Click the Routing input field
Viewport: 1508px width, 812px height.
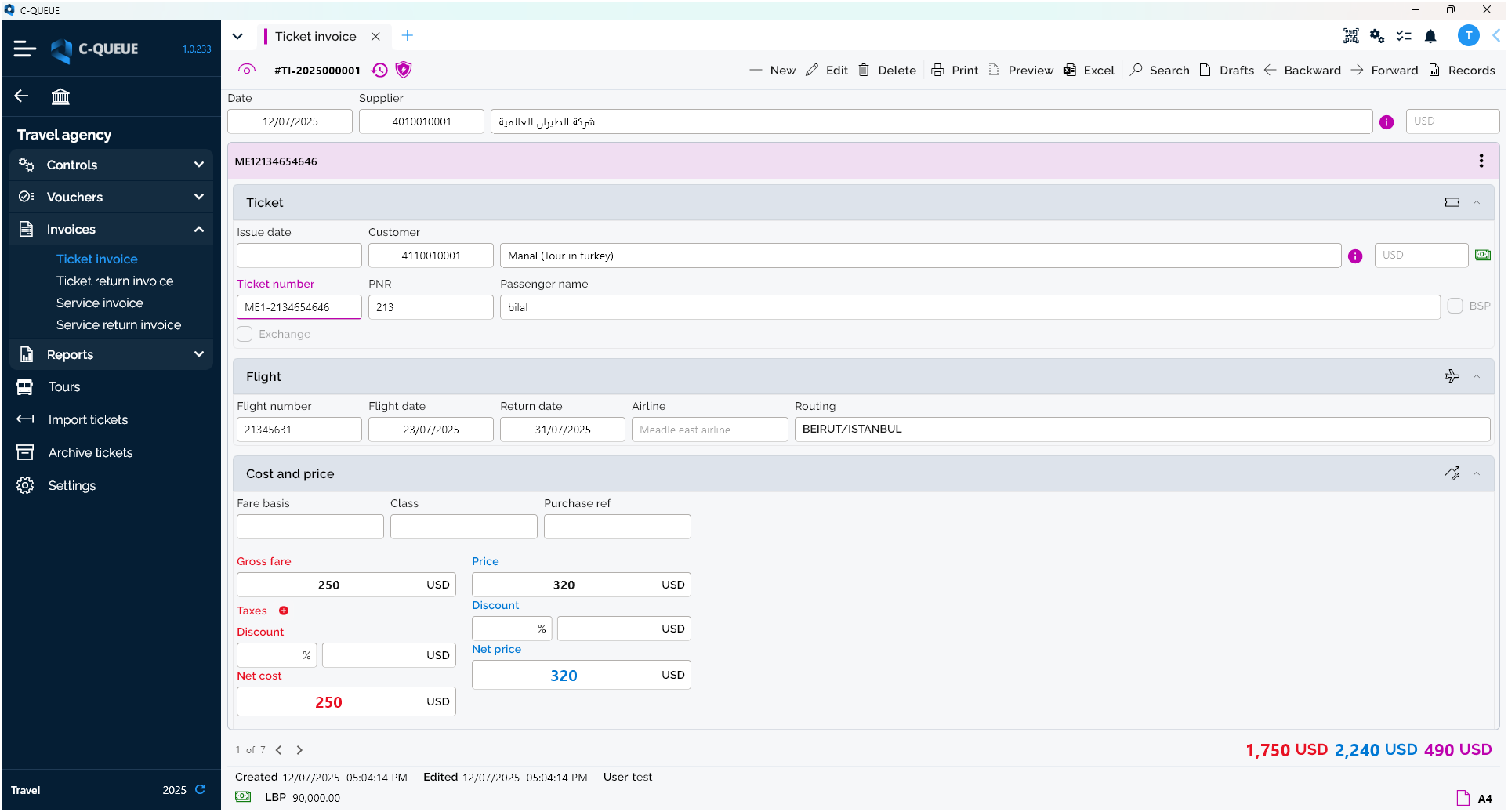[x=1141, y=430]
